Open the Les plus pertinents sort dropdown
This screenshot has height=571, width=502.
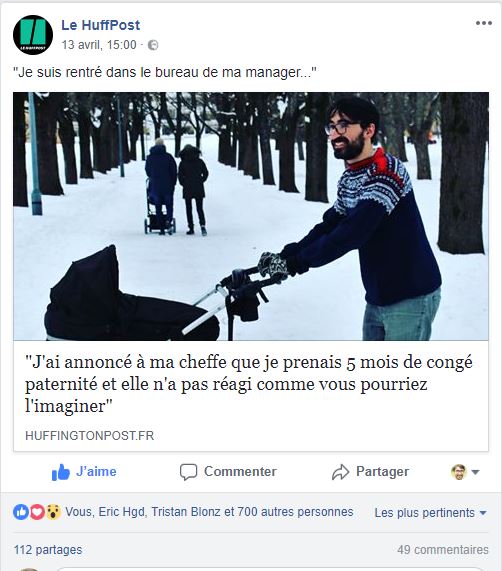click(x=431, y=513)
